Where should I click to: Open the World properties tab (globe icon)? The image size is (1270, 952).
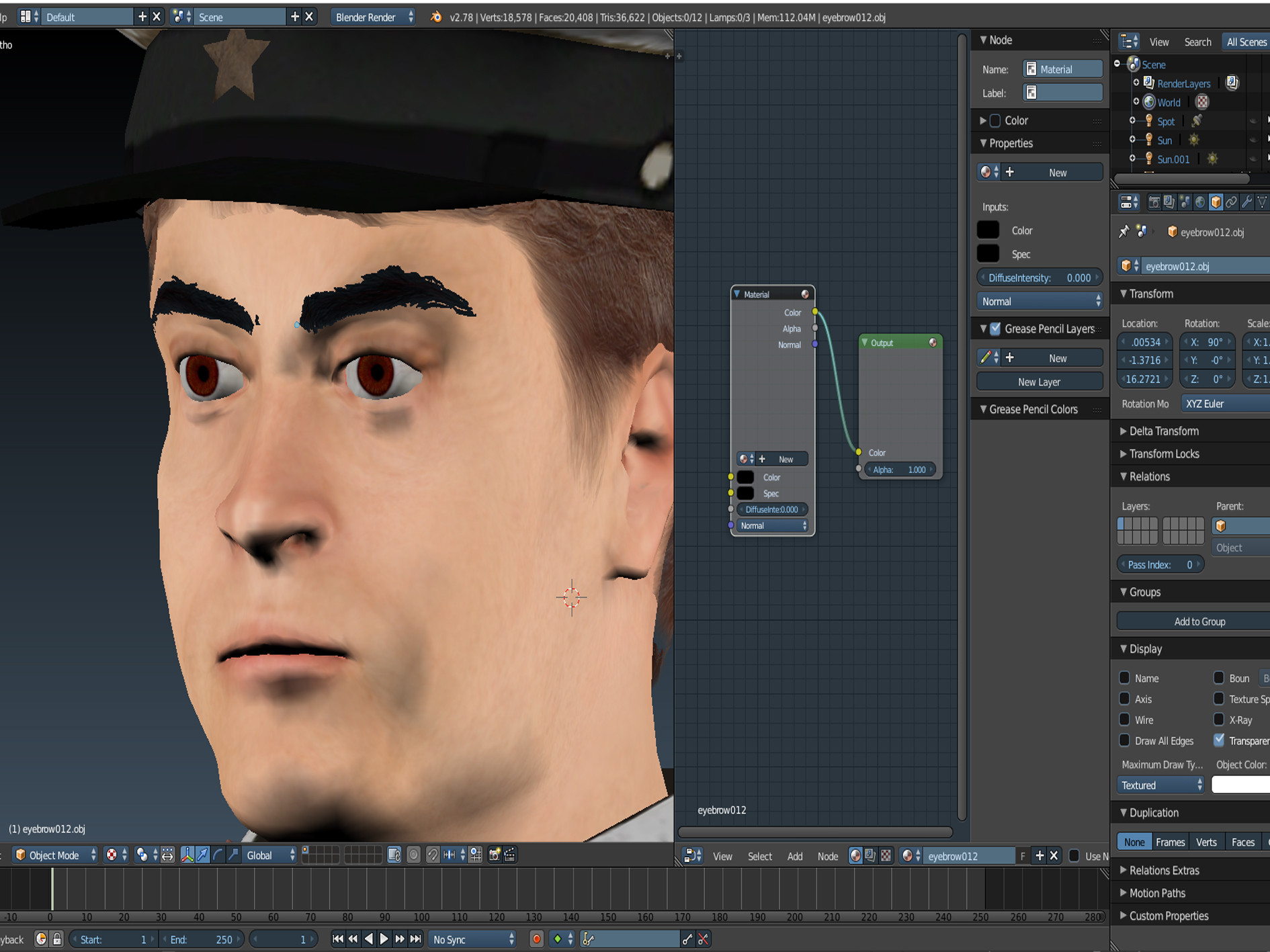tap(1200, 202)
